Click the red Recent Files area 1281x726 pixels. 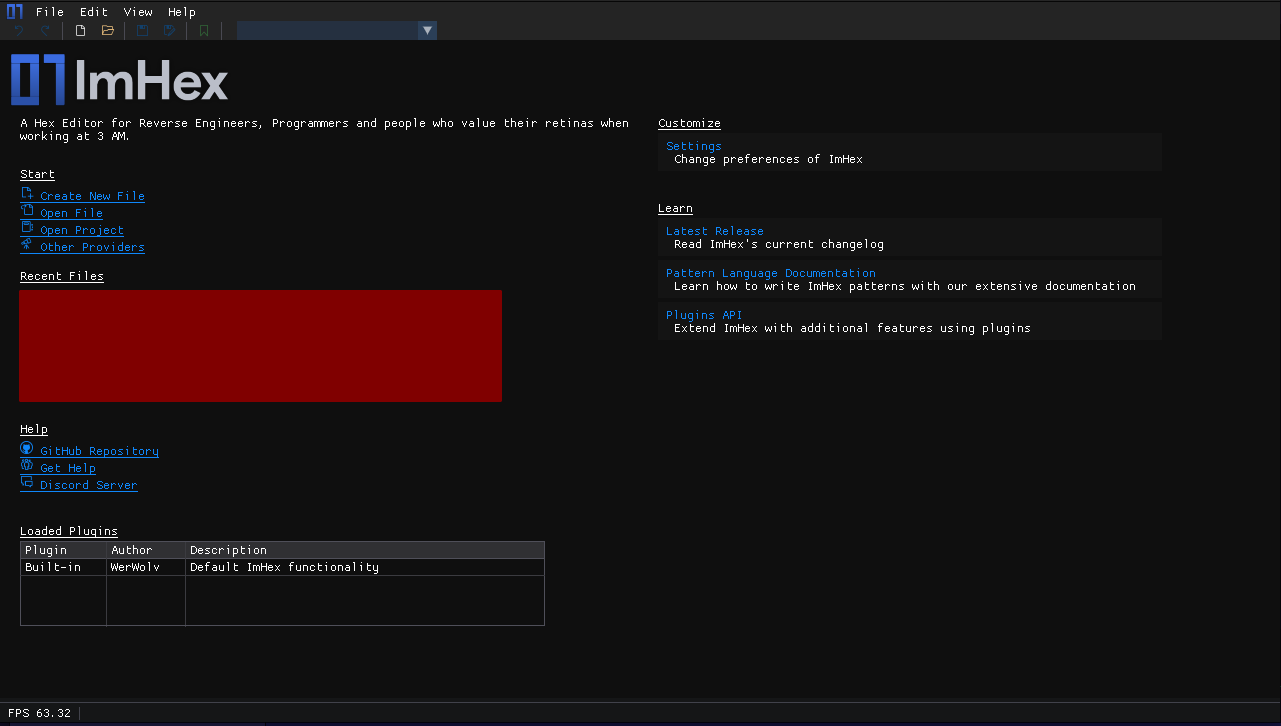tap(260, 346)
